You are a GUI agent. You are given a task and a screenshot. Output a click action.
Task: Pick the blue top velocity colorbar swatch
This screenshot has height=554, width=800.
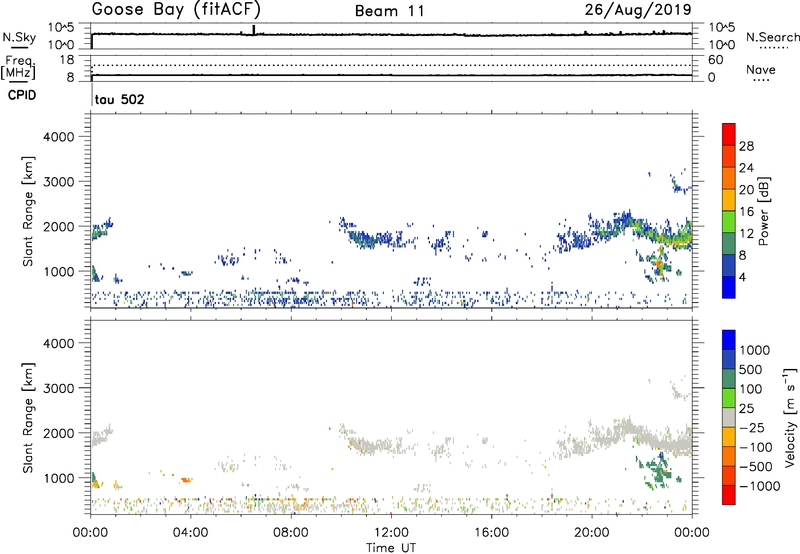point(729,340)
